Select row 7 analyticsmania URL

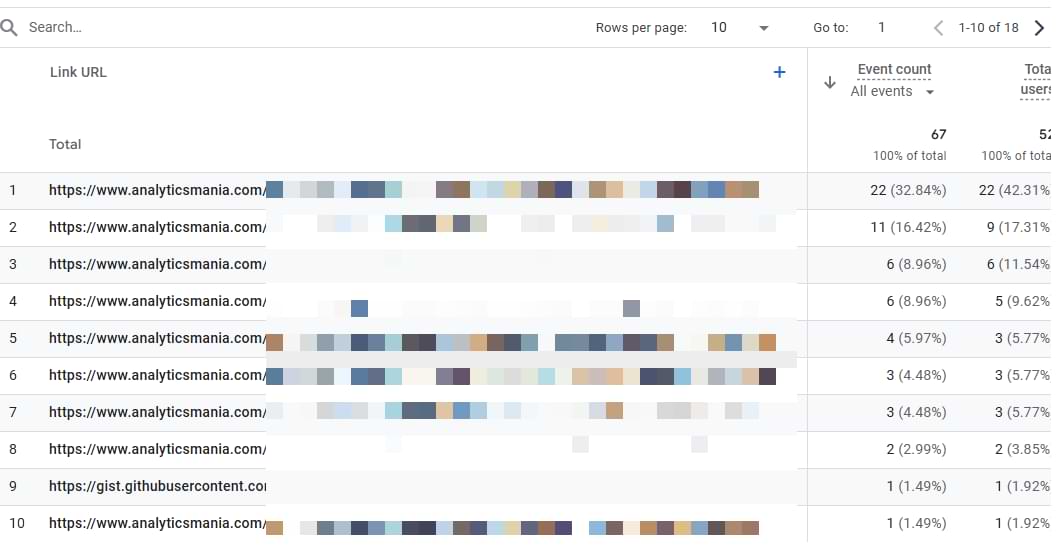[157, 412]
